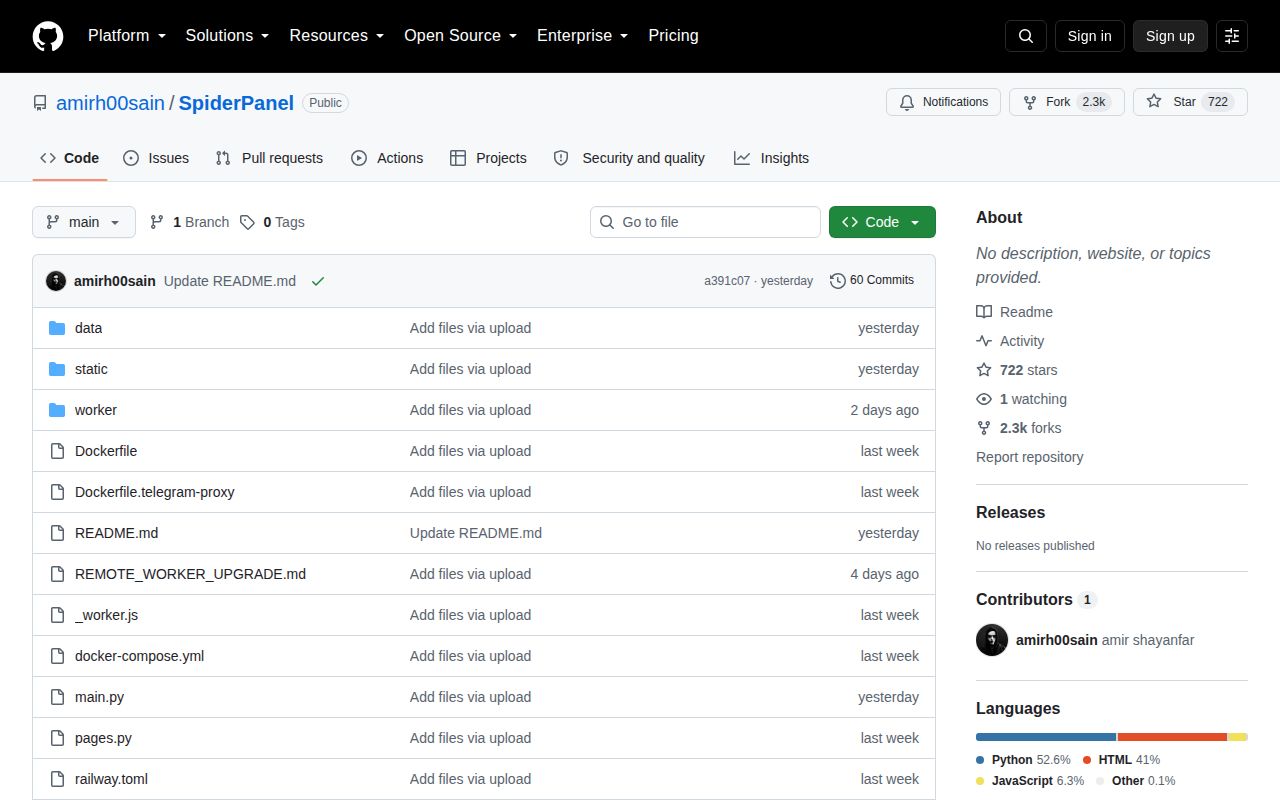The width and height of the screenshot is (1280, 800).
Task: Click commit hash a391c07
Action: [x=727, y=281]
